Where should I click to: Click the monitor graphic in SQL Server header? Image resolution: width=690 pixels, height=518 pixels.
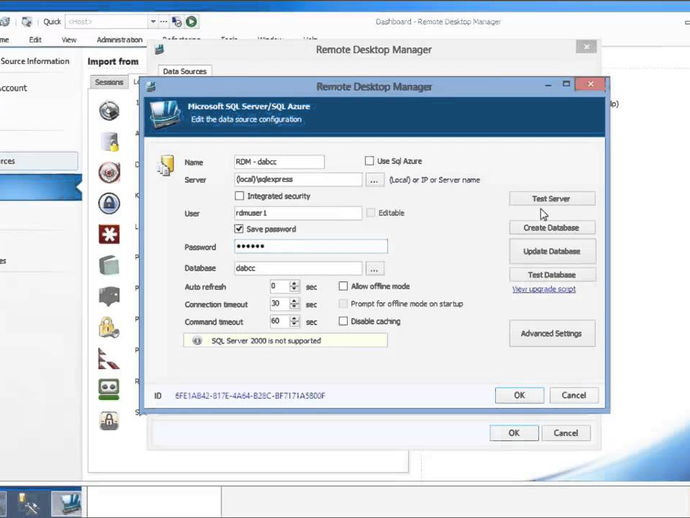click(164, 114)
